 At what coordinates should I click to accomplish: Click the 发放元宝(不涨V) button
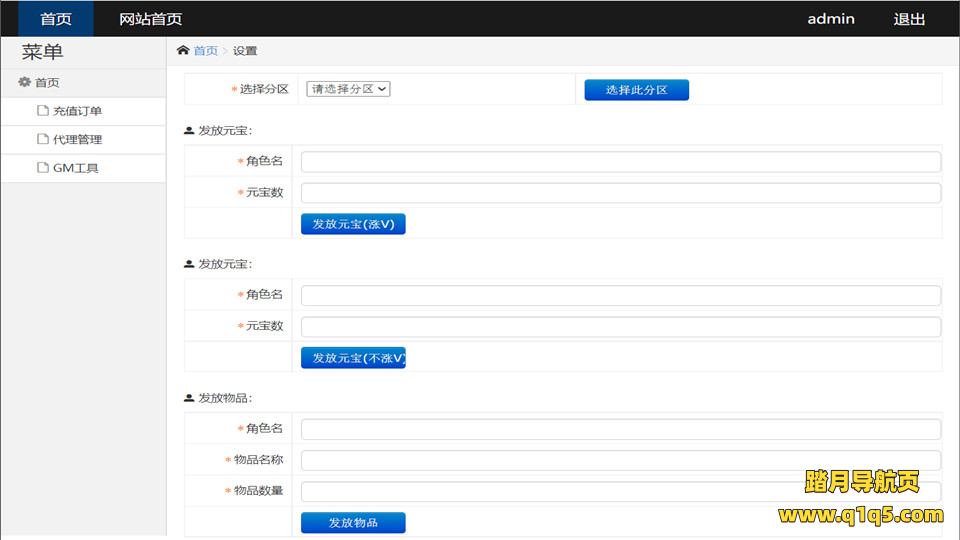(x=353, y=358)
